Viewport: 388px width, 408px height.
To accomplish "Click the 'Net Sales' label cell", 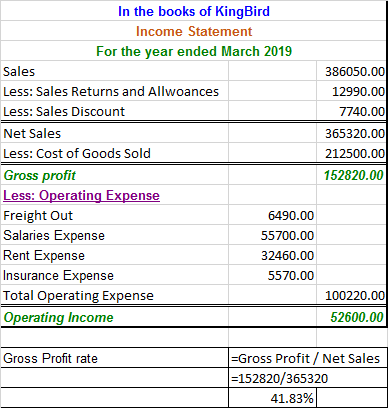I will coord(115,133).
